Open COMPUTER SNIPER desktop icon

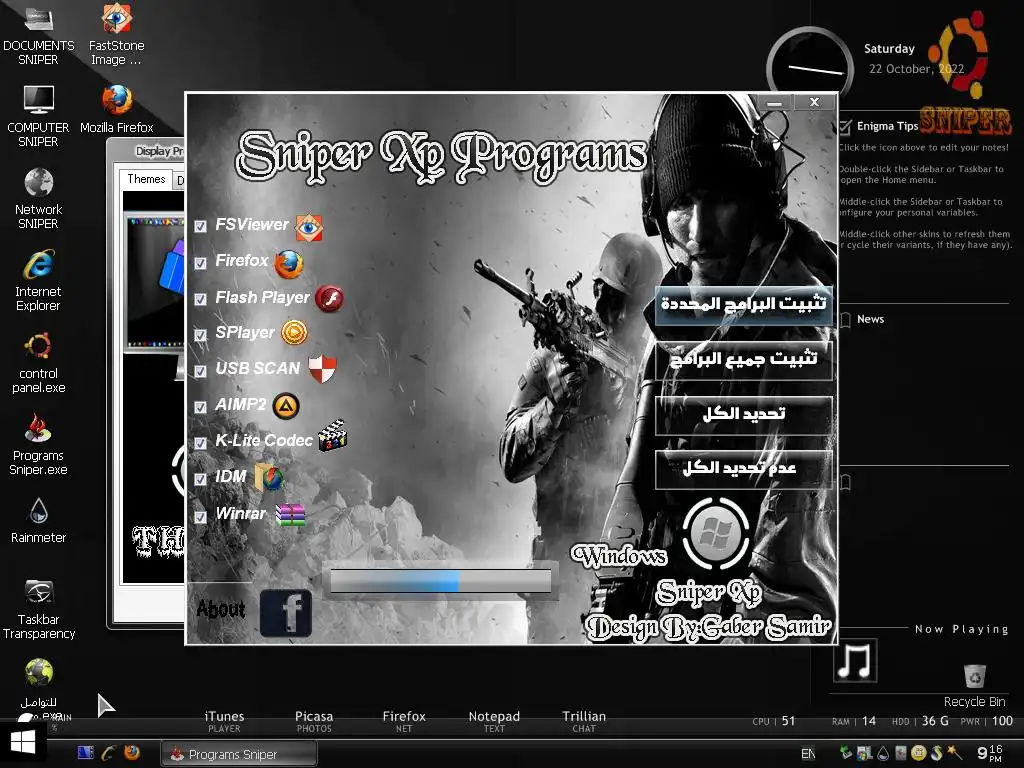pyautogui.click(x=39, y=116)
